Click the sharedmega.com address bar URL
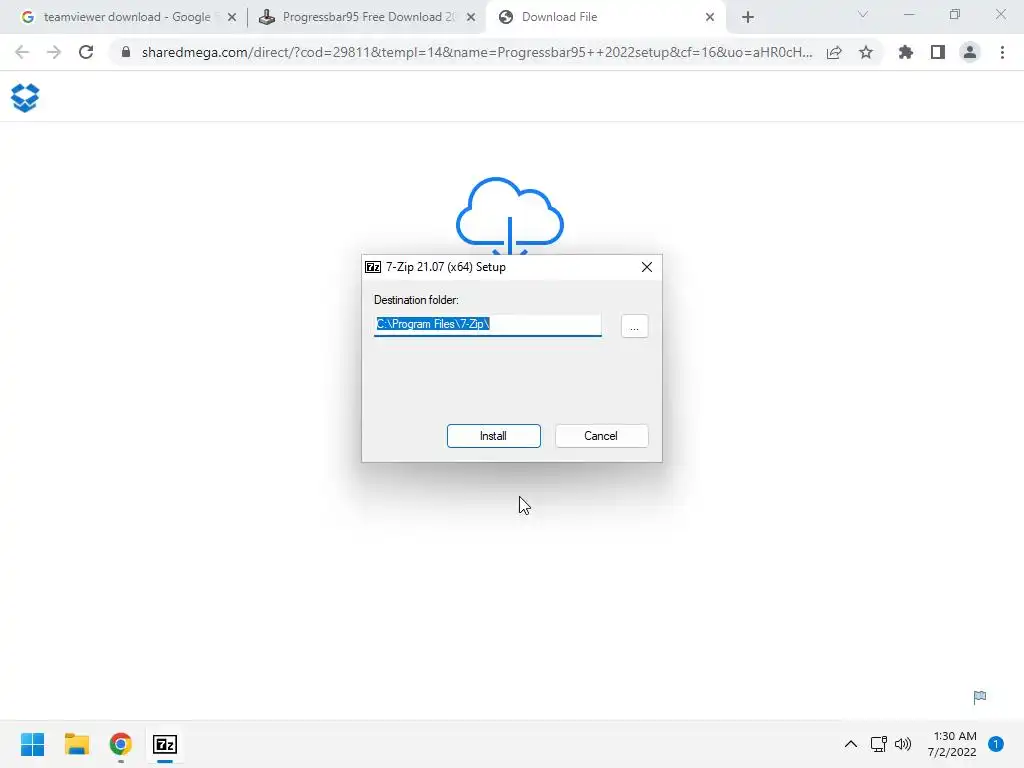 pyautogui.click(x=477, y=52)
